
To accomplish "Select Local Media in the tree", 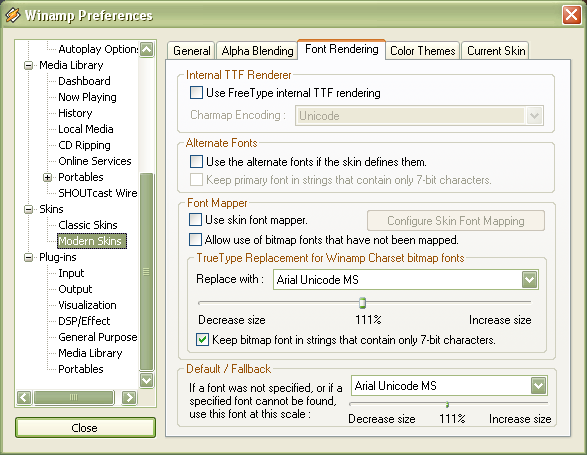I will point(86,129).
